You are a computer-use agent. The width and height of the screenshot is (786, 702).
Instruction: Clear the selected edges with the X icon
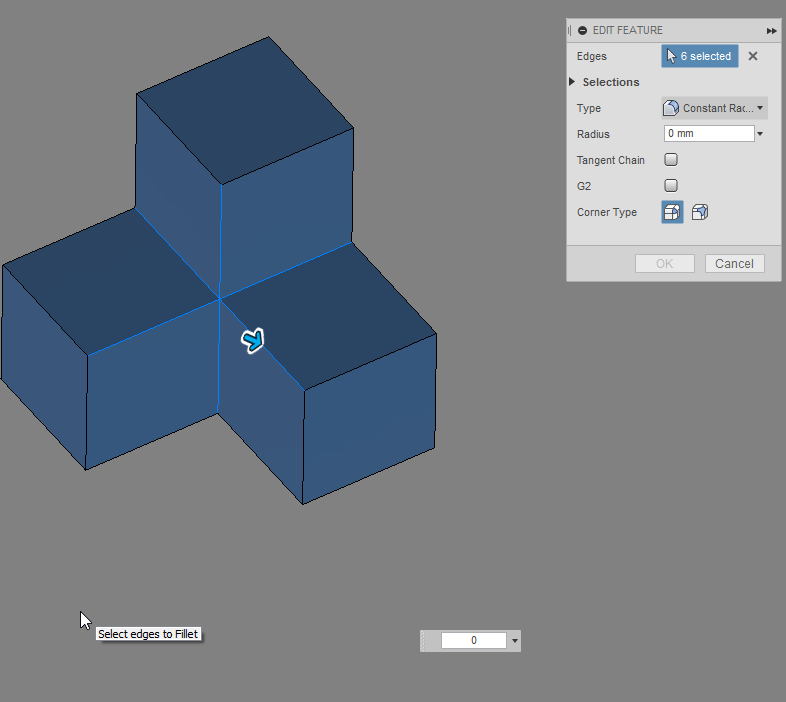click(x=752, y=56)
